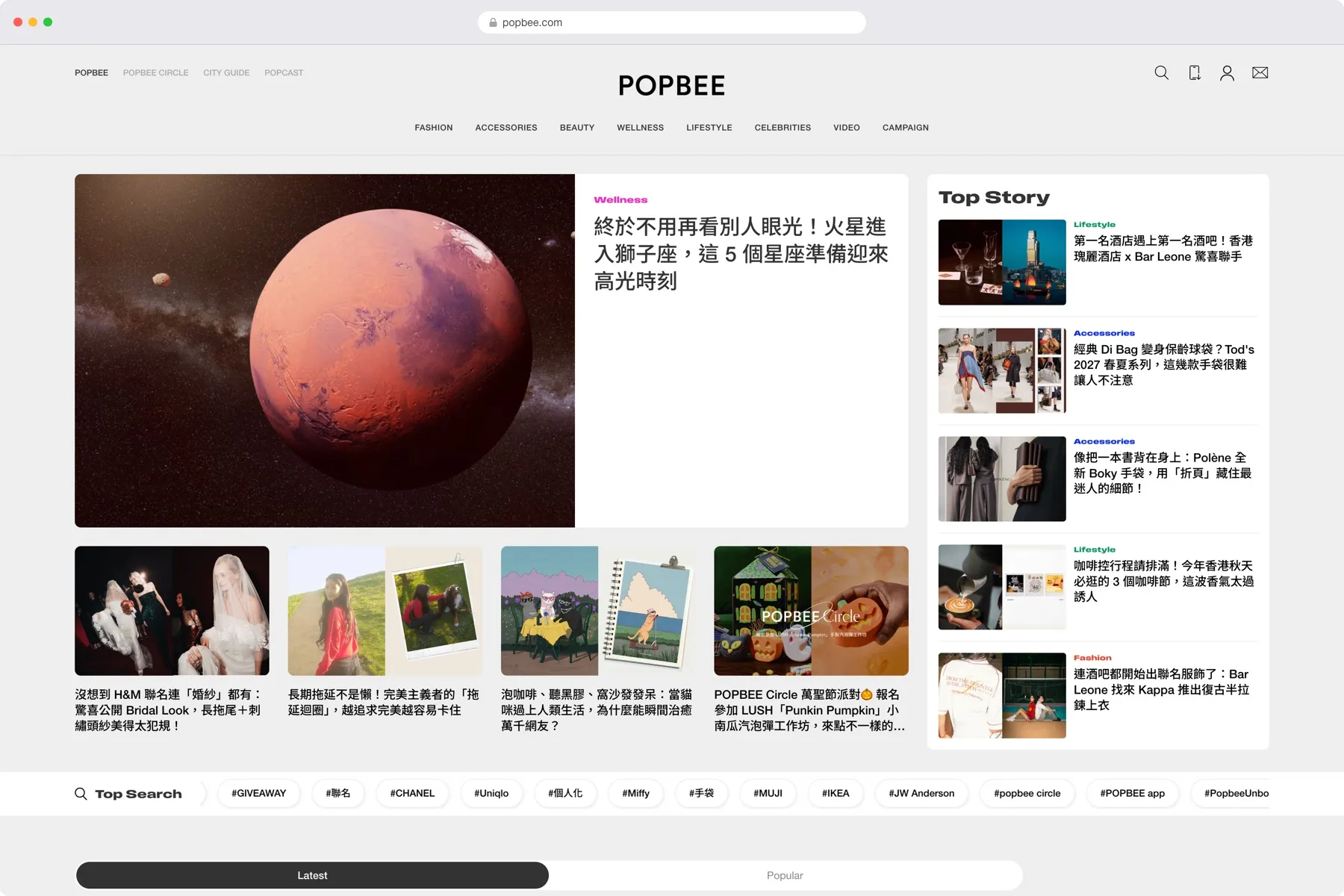Select the #MUJI tag
The image size is (1344, 896).
point(768,793)
